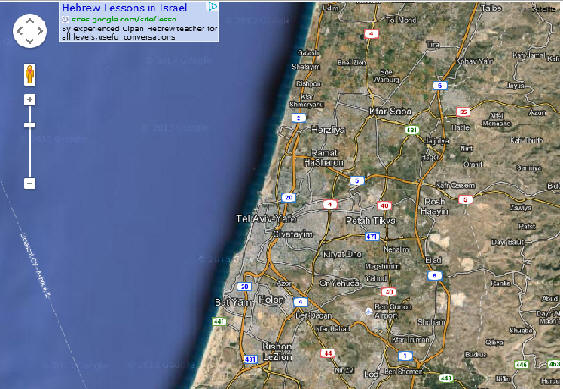This screenshot has height=389, width=563.
Task: Switch to Satellite map view
Action: point(544,9)
